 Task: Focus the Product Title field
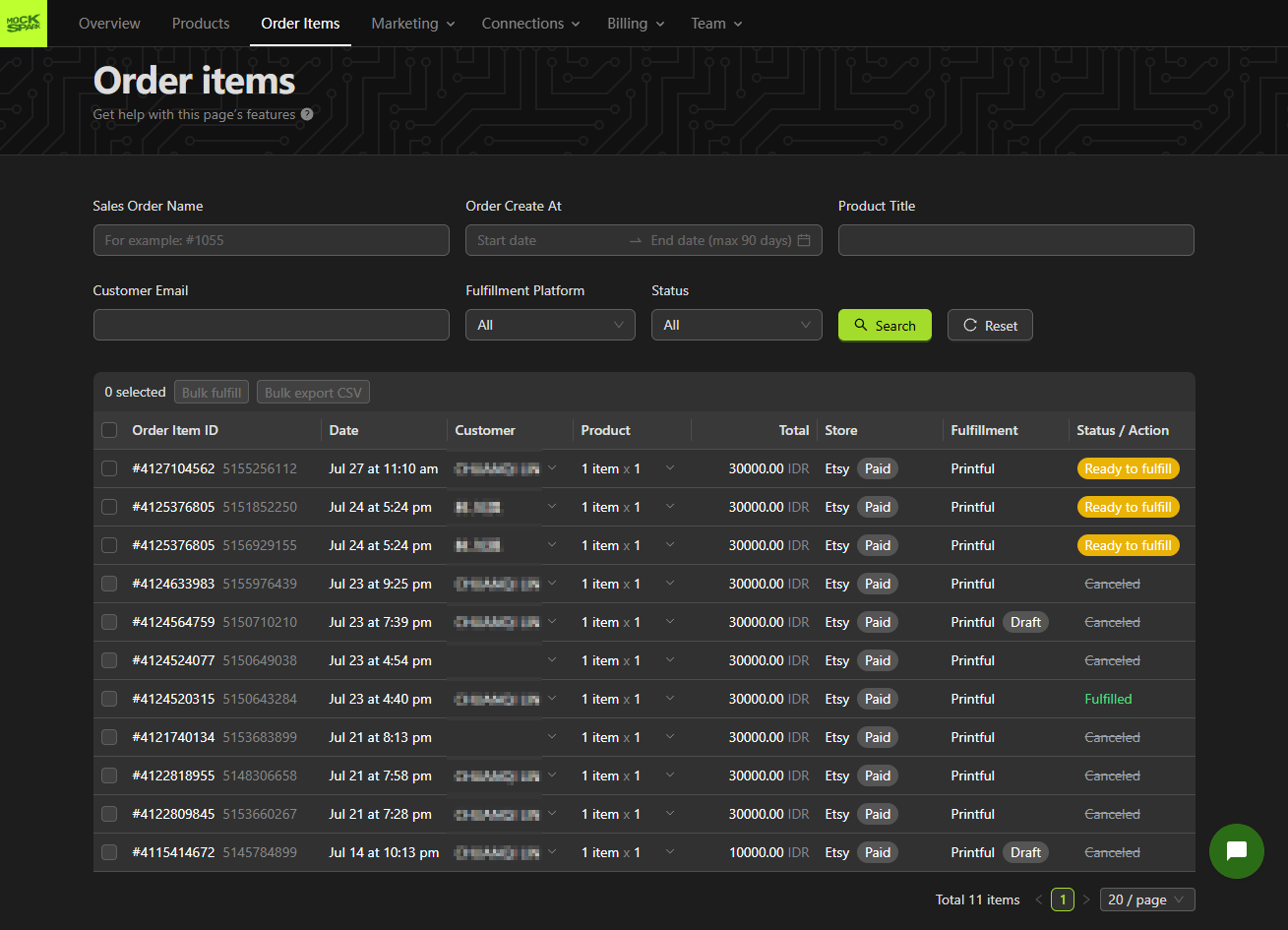coord(1015,240)
